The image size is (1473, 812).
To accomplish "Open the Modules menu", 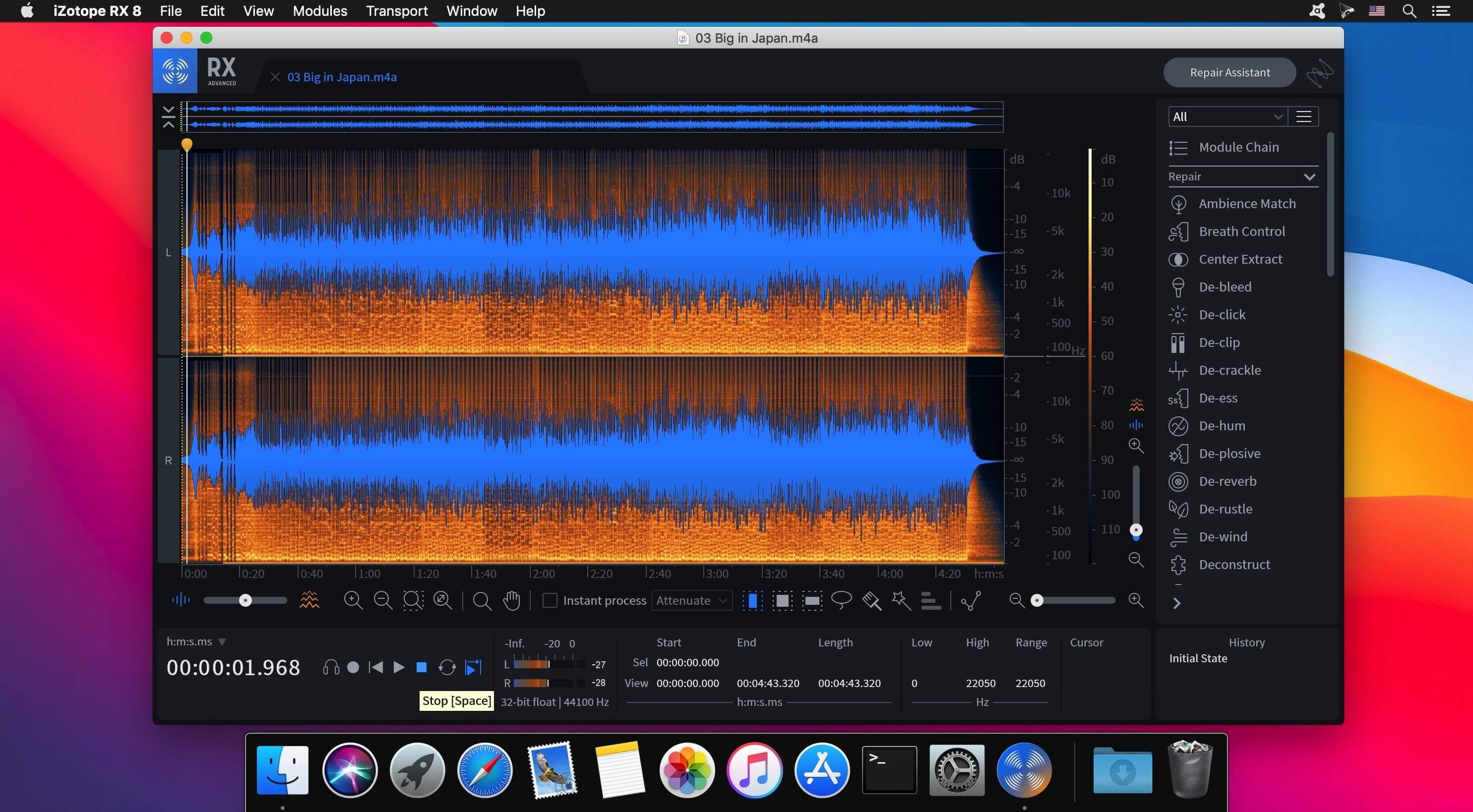I will coord(319,11).
